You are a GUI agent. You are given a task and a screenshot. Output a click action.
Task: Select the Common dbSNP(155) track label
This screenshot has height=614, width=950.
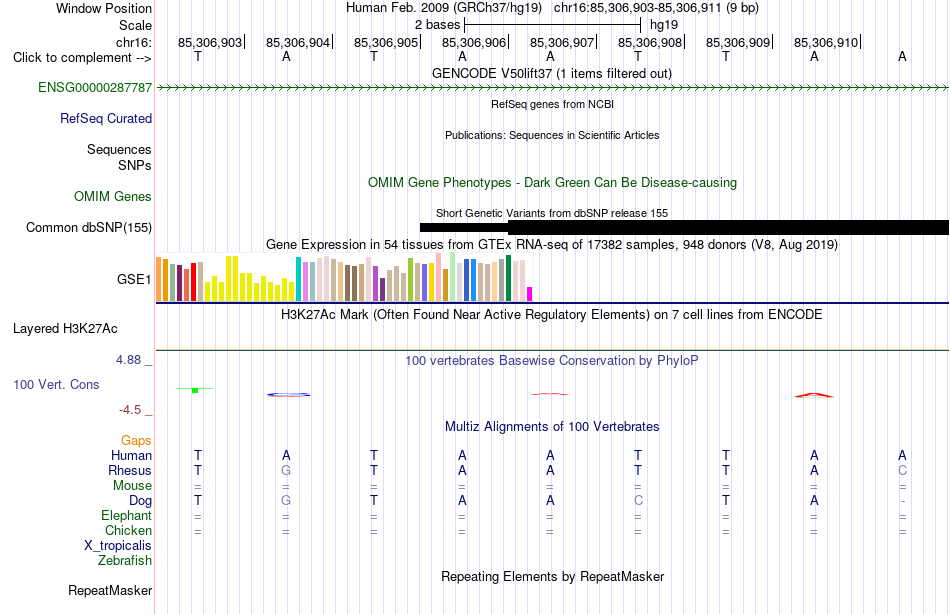[x=88, y=227]
